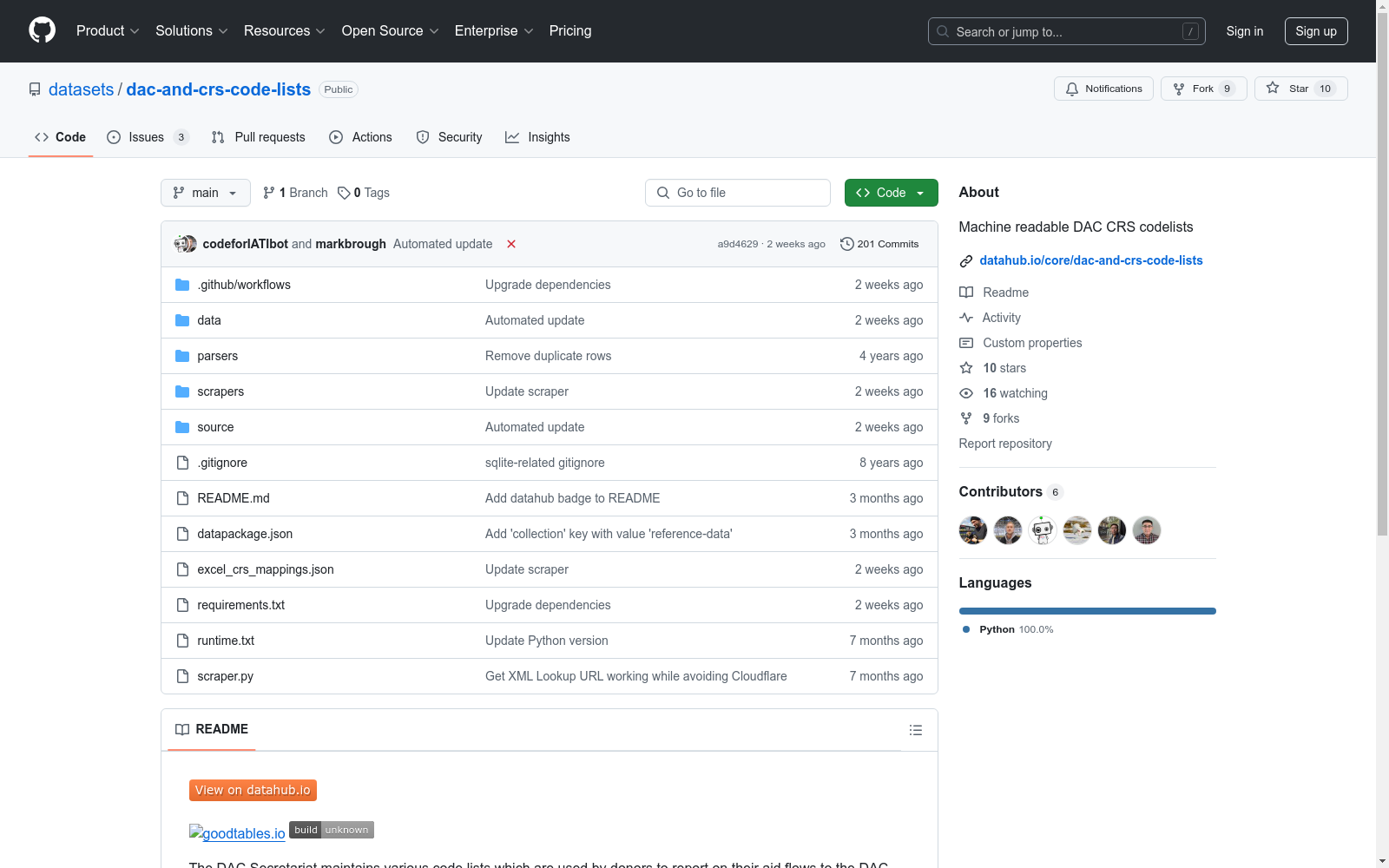Click the parsers folder icon
The image size is (1389, 868).
coord(182,356)
